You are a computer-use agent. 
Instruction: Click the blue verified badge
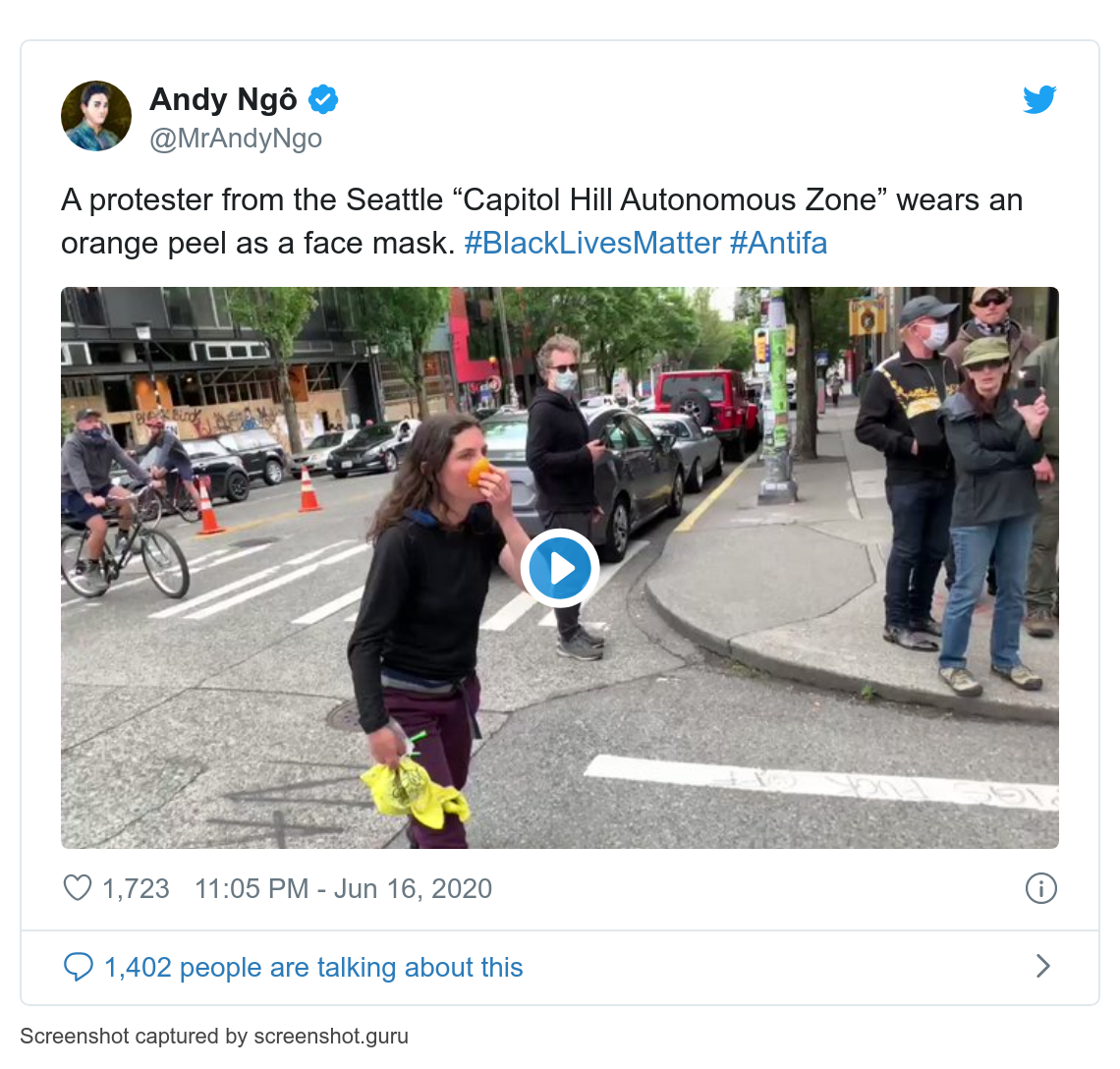(323, 99)
